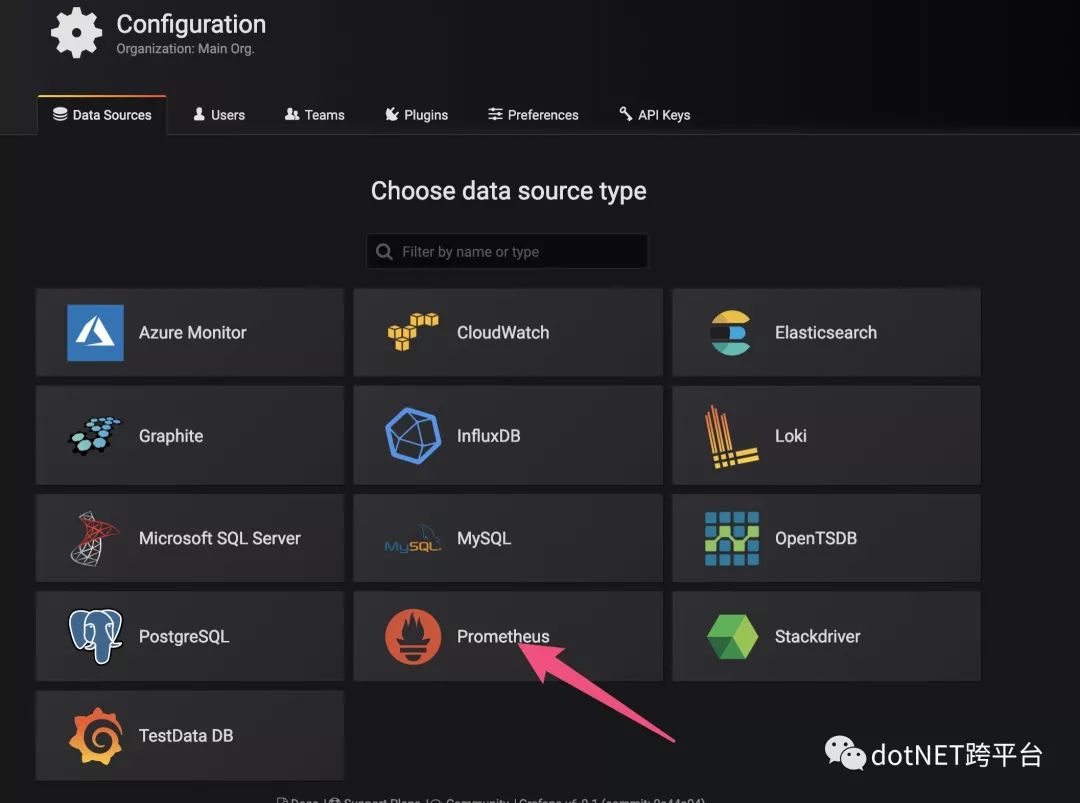1080x803 pixels.
Task: Focus the Filter by name or type field
Action: pos(506,251)
